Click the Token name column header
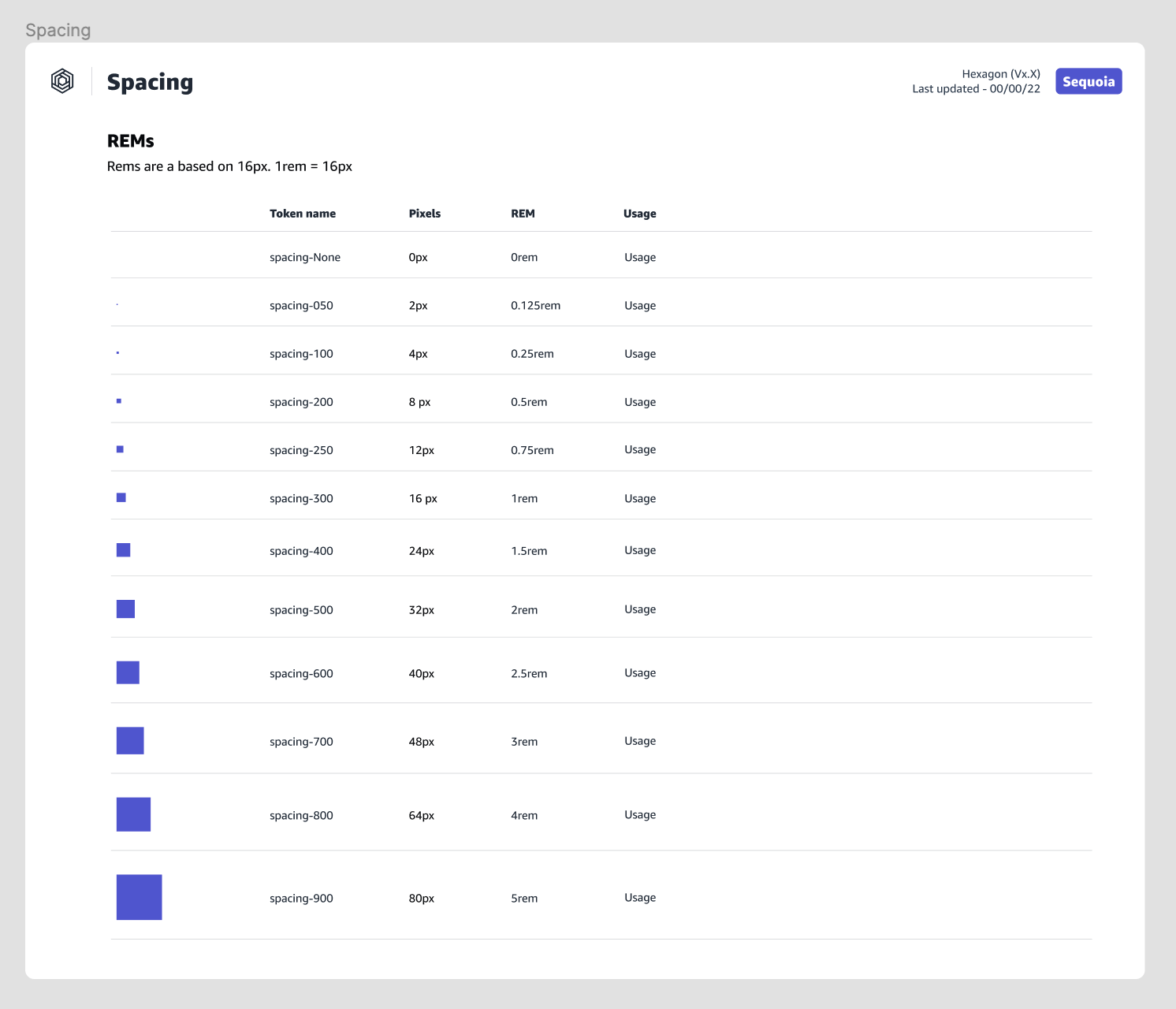Screen dimensions: 1176x1009 303,214
